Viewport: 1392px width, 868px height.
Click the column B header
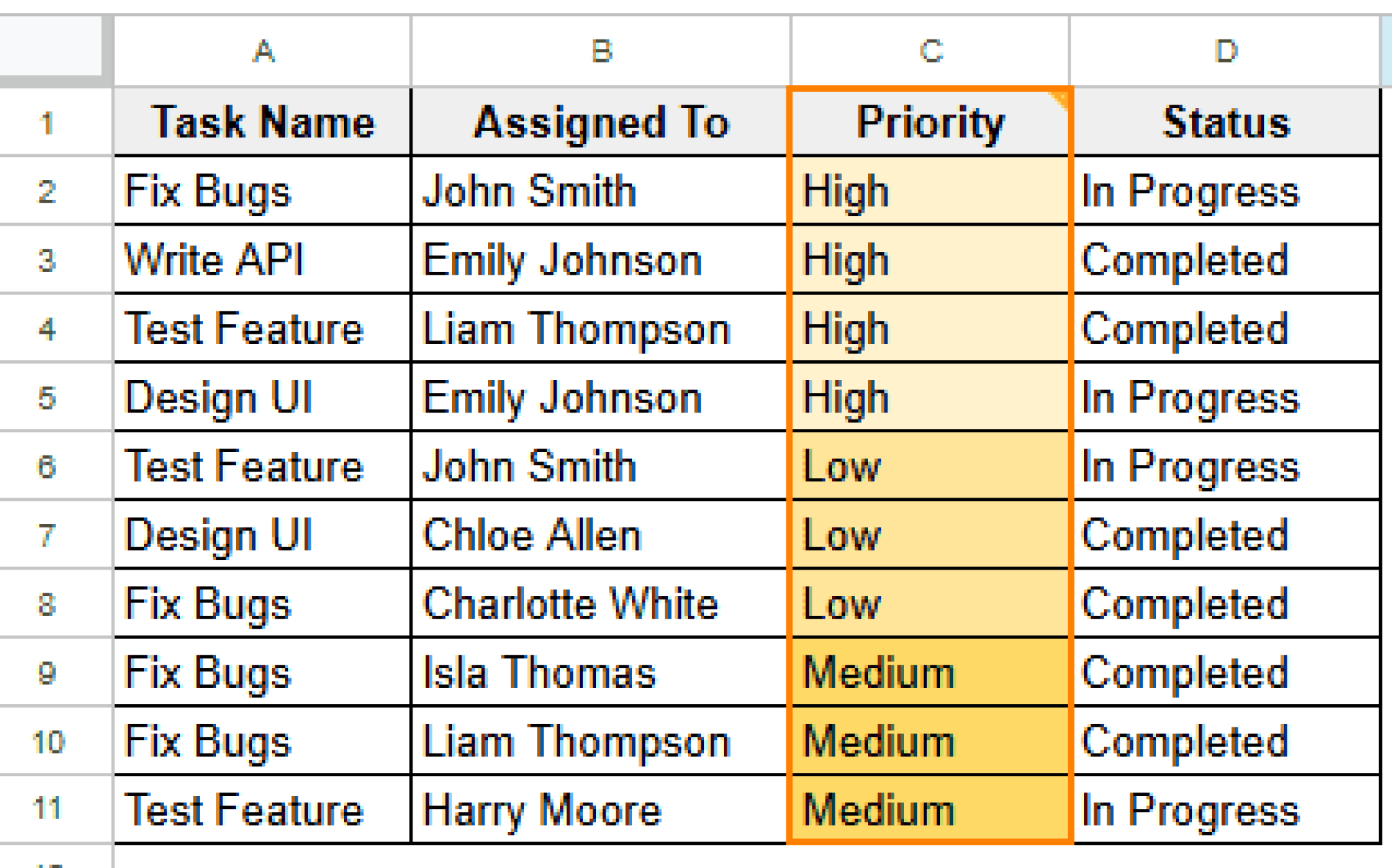coord(602,52)
